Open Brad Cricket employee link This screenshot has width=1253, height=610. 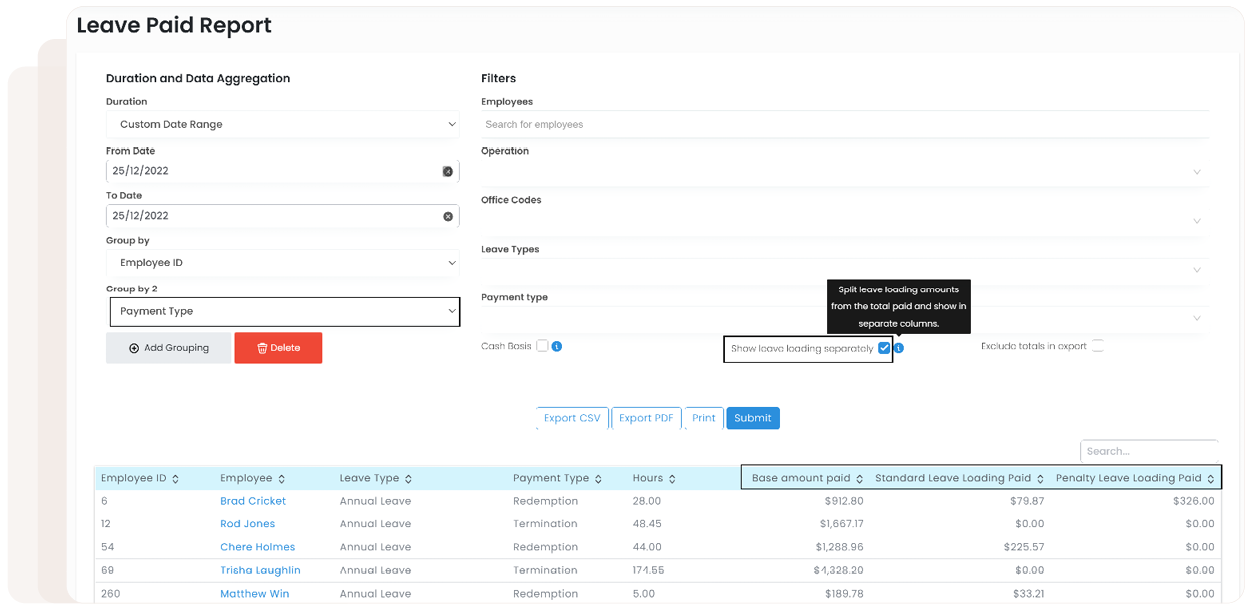click(253, 501)
